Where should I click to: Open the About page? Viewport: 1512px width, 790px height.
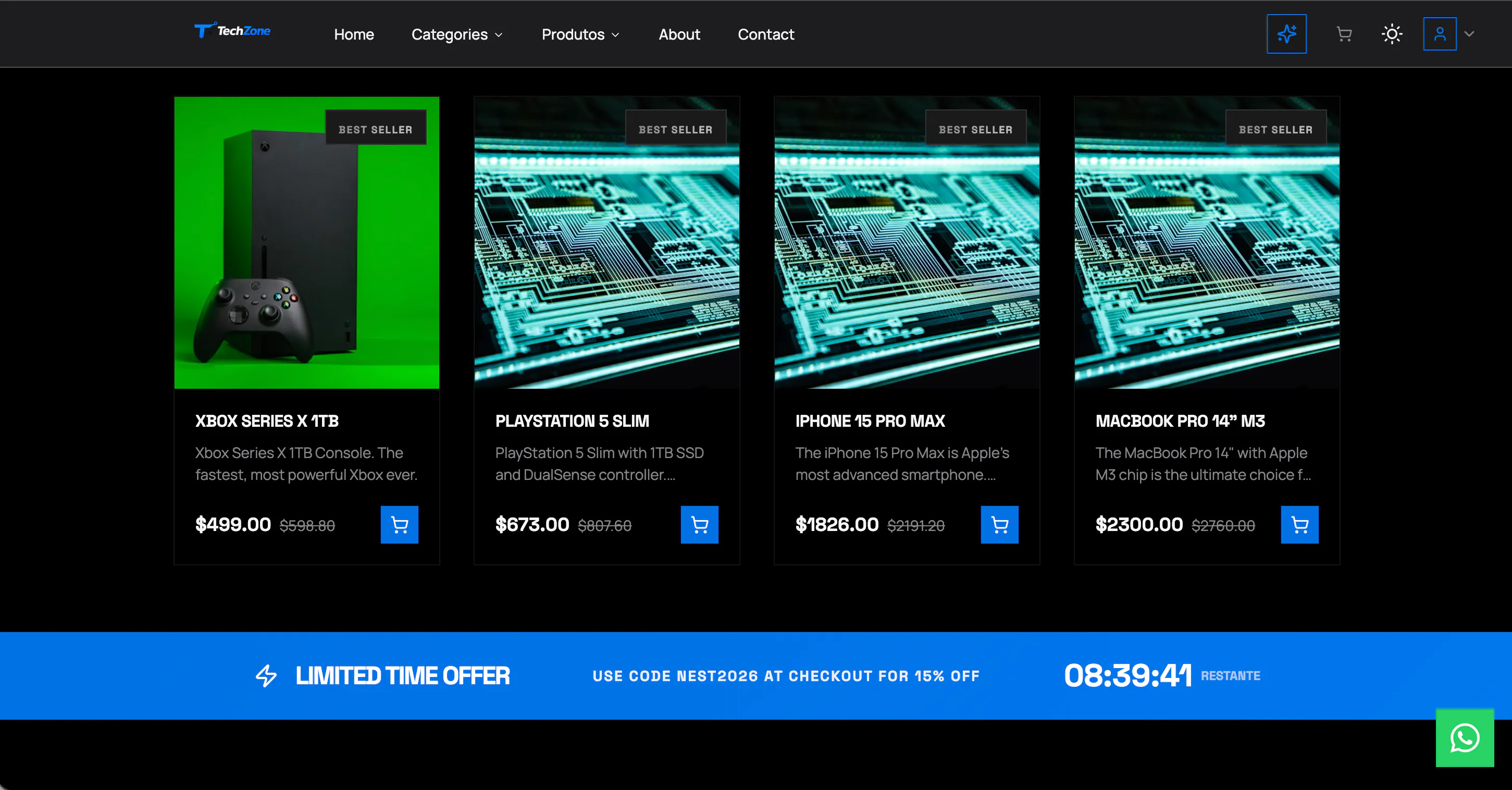pos(679,34)
